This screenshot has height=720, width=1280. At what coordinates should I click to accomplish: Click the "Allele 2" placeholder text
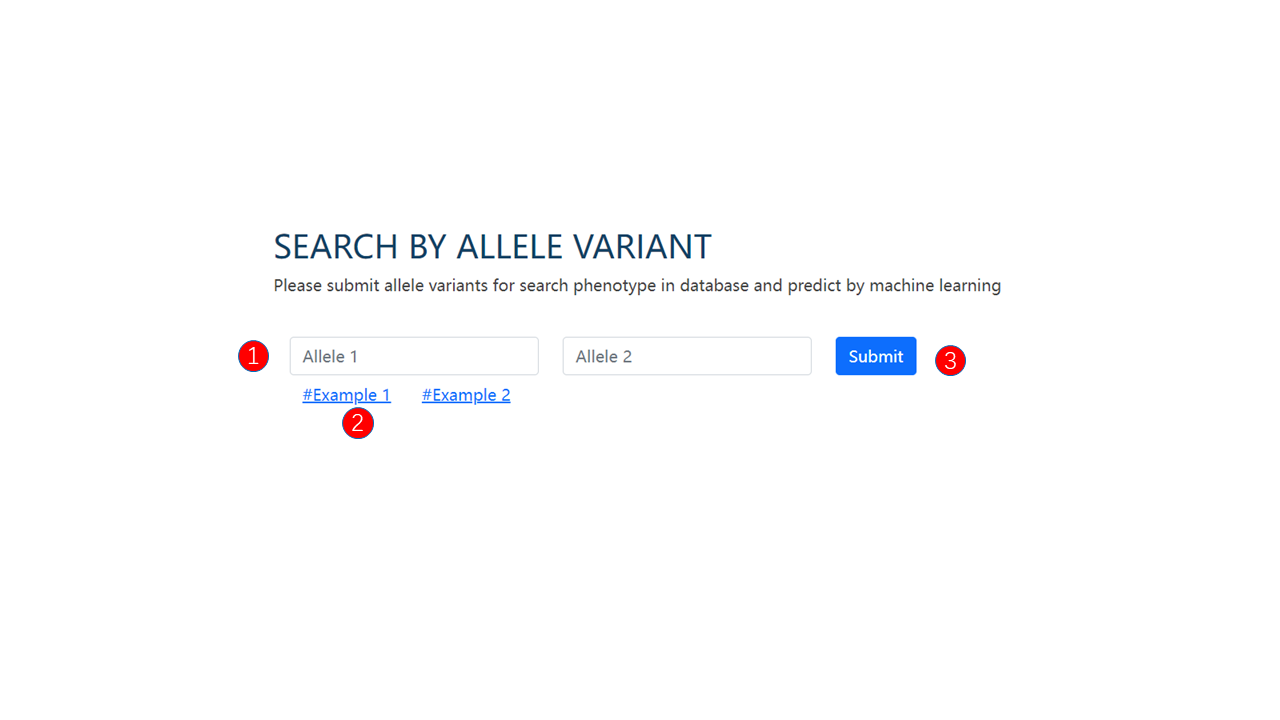[604, 357]
